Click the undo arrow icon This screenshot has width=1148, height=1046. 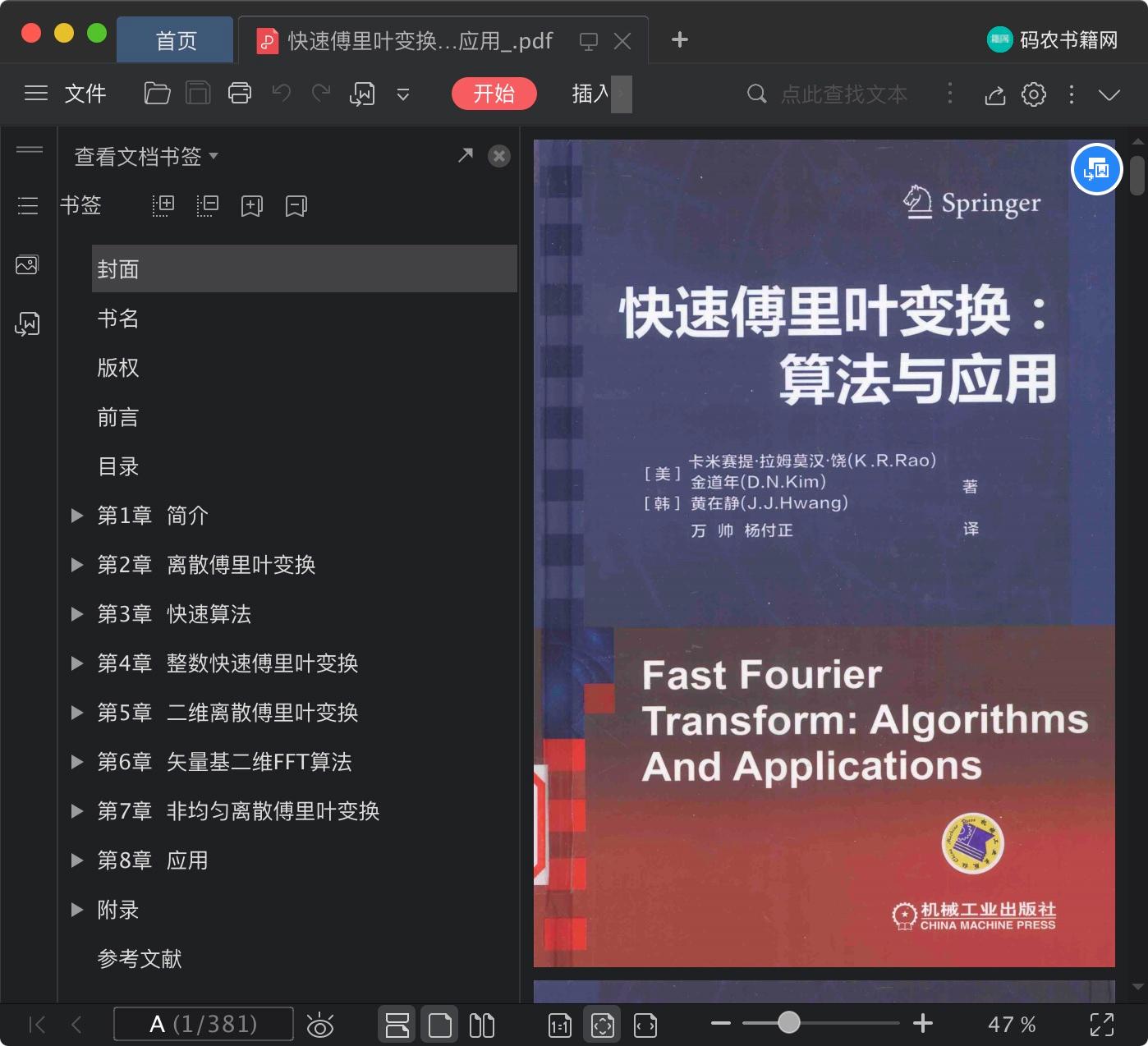(x=282, y=94)
